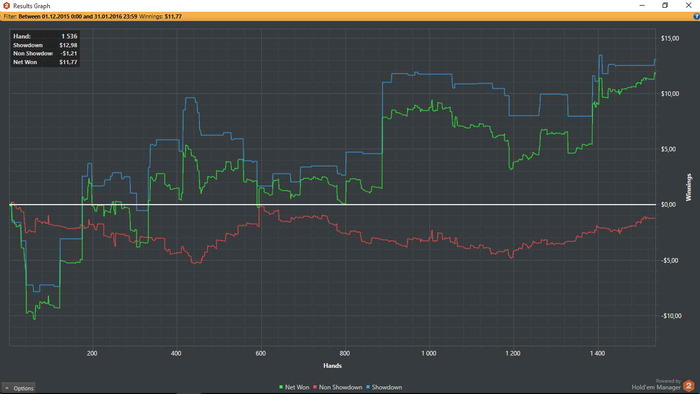The height and width of the screenshot is (394, 700).
Task: Toggle the Net Won legend entry
Action: tap(294, 387)
